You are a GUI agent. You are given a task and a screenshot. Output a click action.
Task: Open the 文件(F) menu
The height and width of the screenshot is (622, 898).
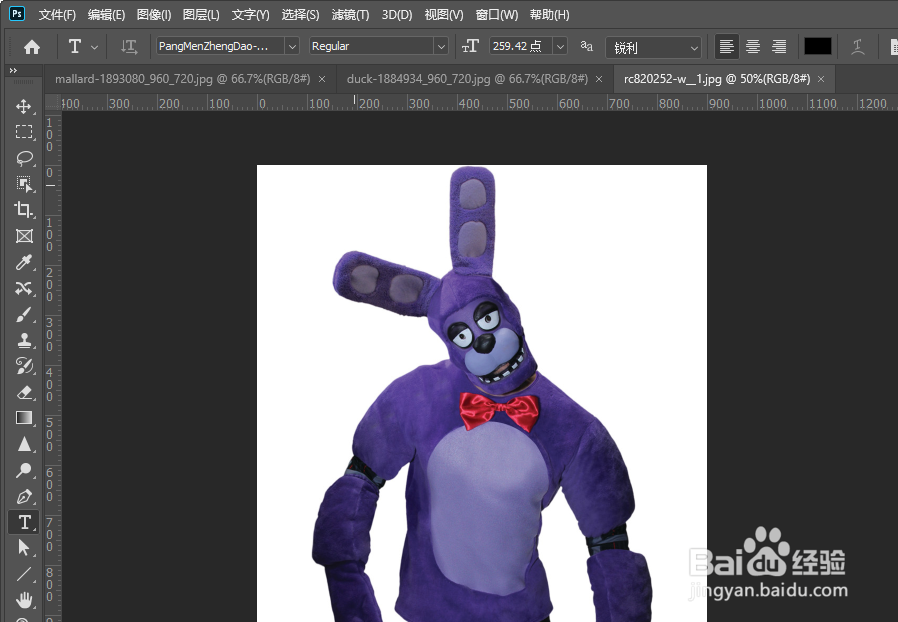click(x=57, y=15)
